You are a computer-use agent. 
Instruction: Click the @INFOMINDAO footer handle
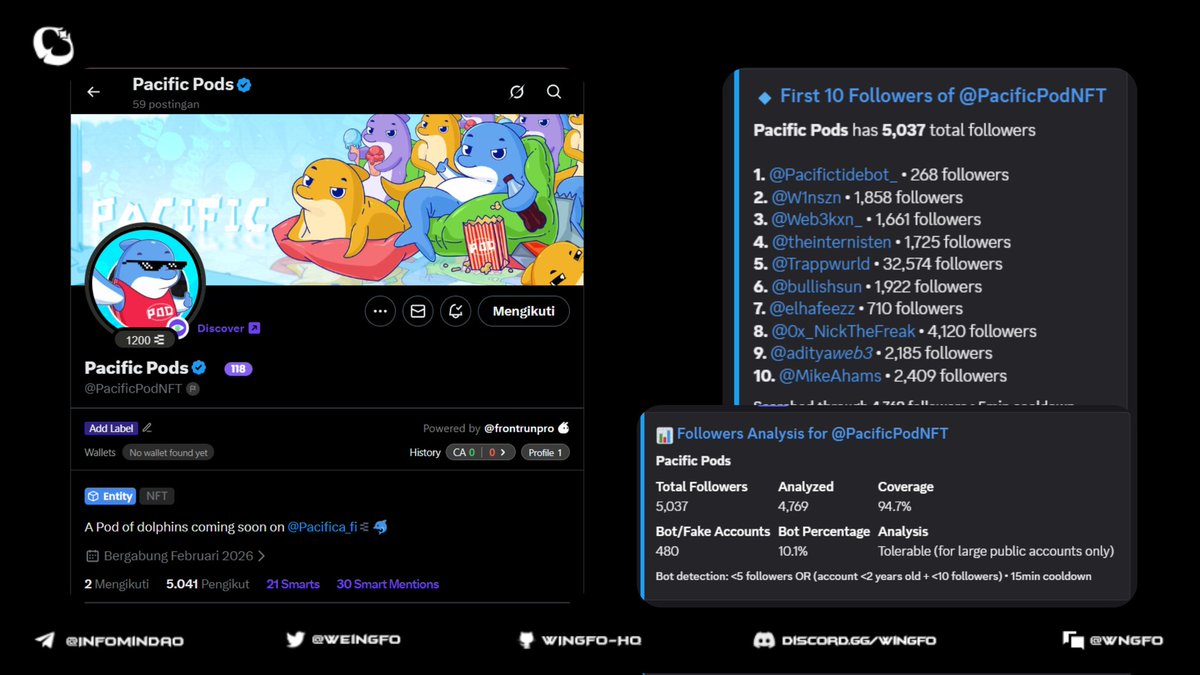tap(124, 640)
